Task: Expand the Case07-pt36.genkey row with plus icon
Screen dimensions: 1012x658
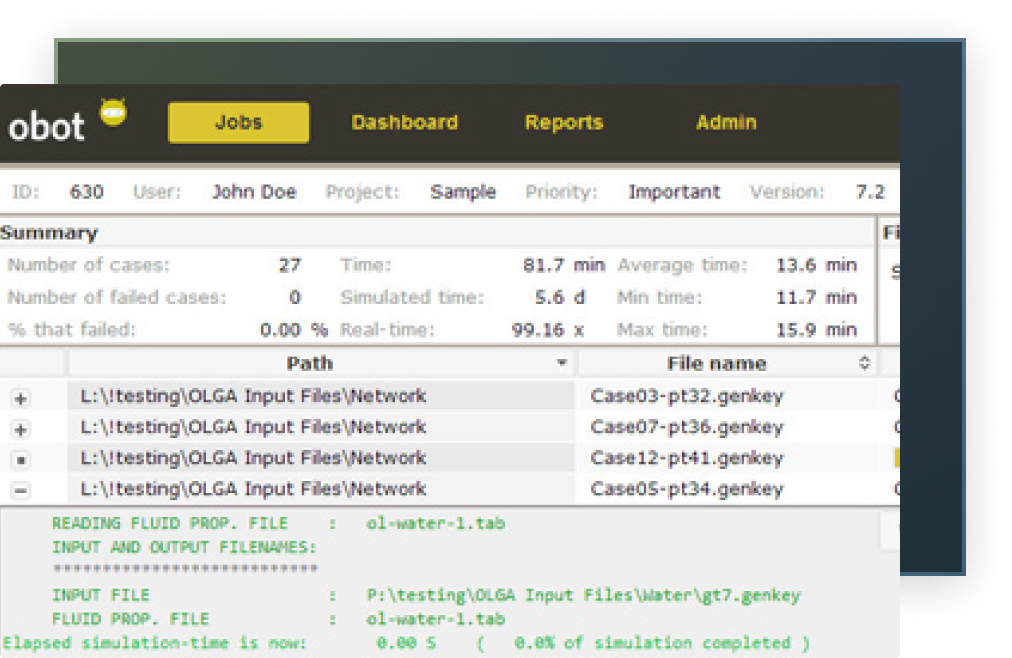Action: pyautogui.click(x=20, y=429)
